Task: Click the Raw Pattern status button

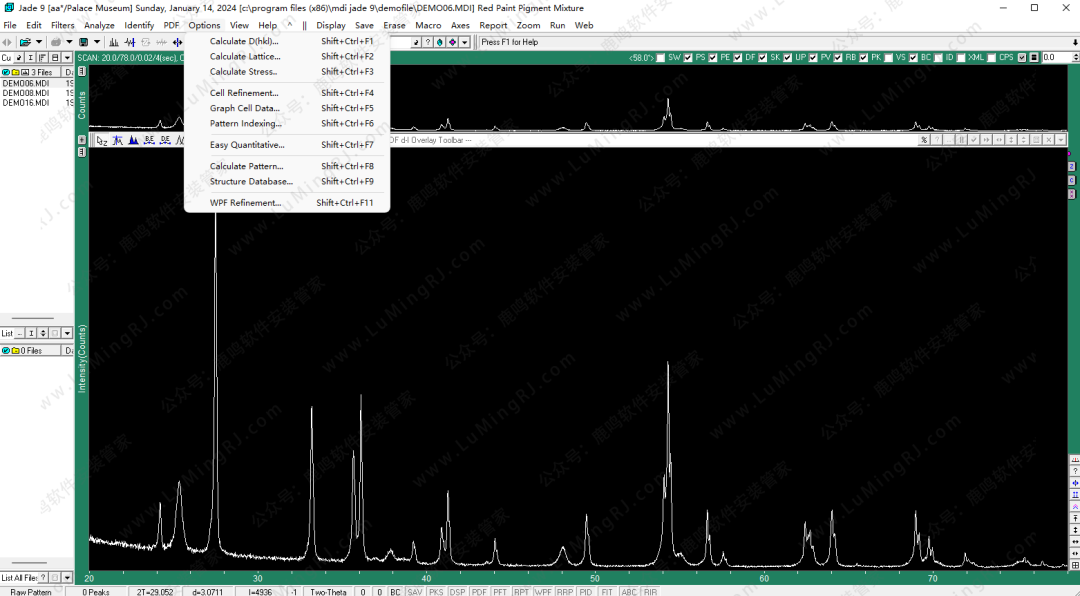Action: click(31, 592)
